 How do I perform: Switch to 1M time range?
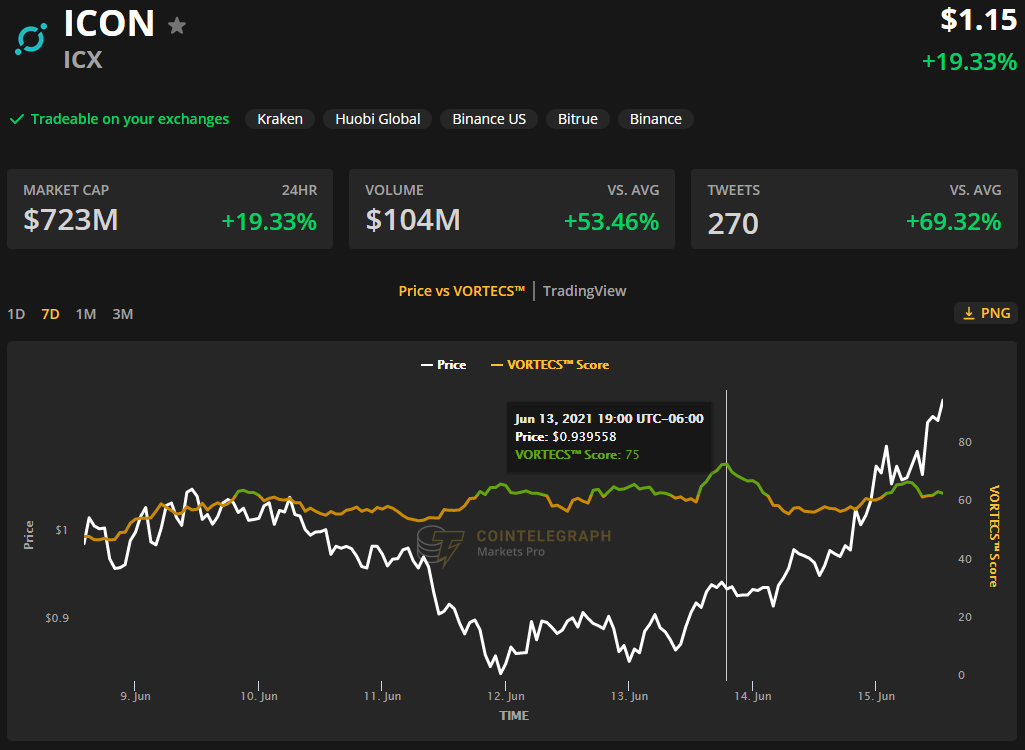[86, 314]
